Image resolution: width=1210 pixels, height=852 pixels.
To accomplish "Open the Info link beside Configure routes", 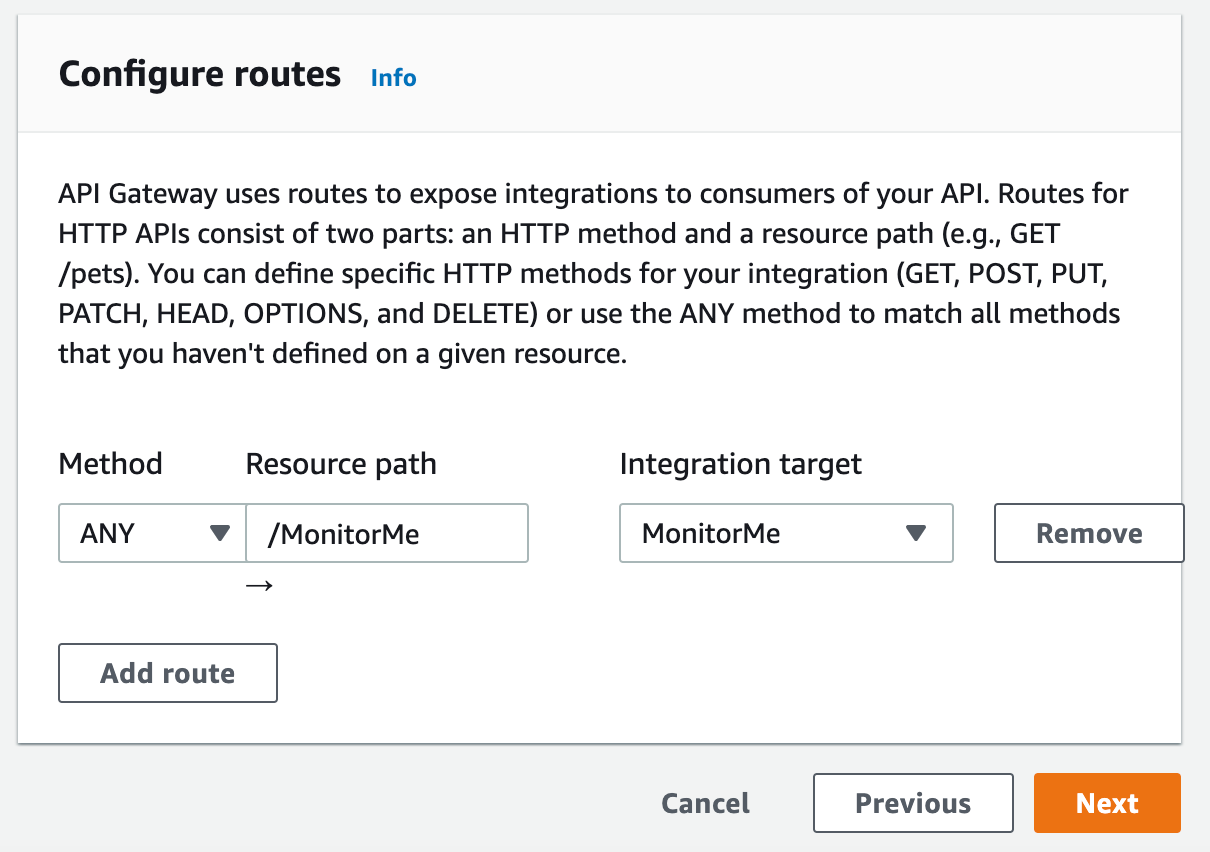I will (x=393, y=78).
